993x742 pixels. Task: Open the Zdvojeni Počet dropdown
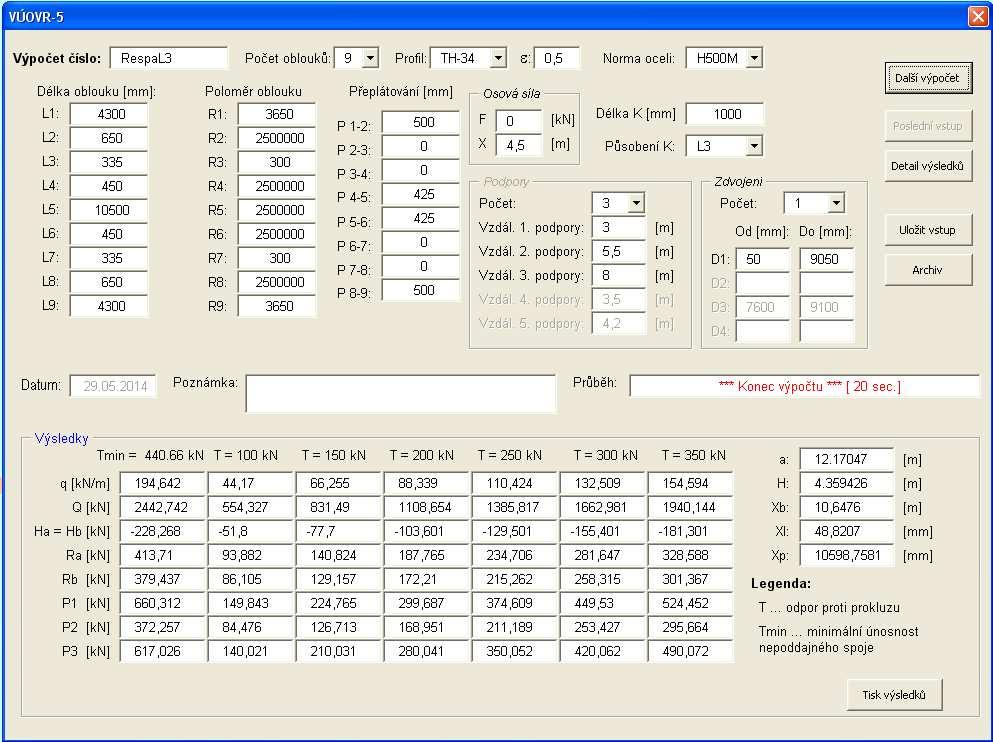click(836, 203)
